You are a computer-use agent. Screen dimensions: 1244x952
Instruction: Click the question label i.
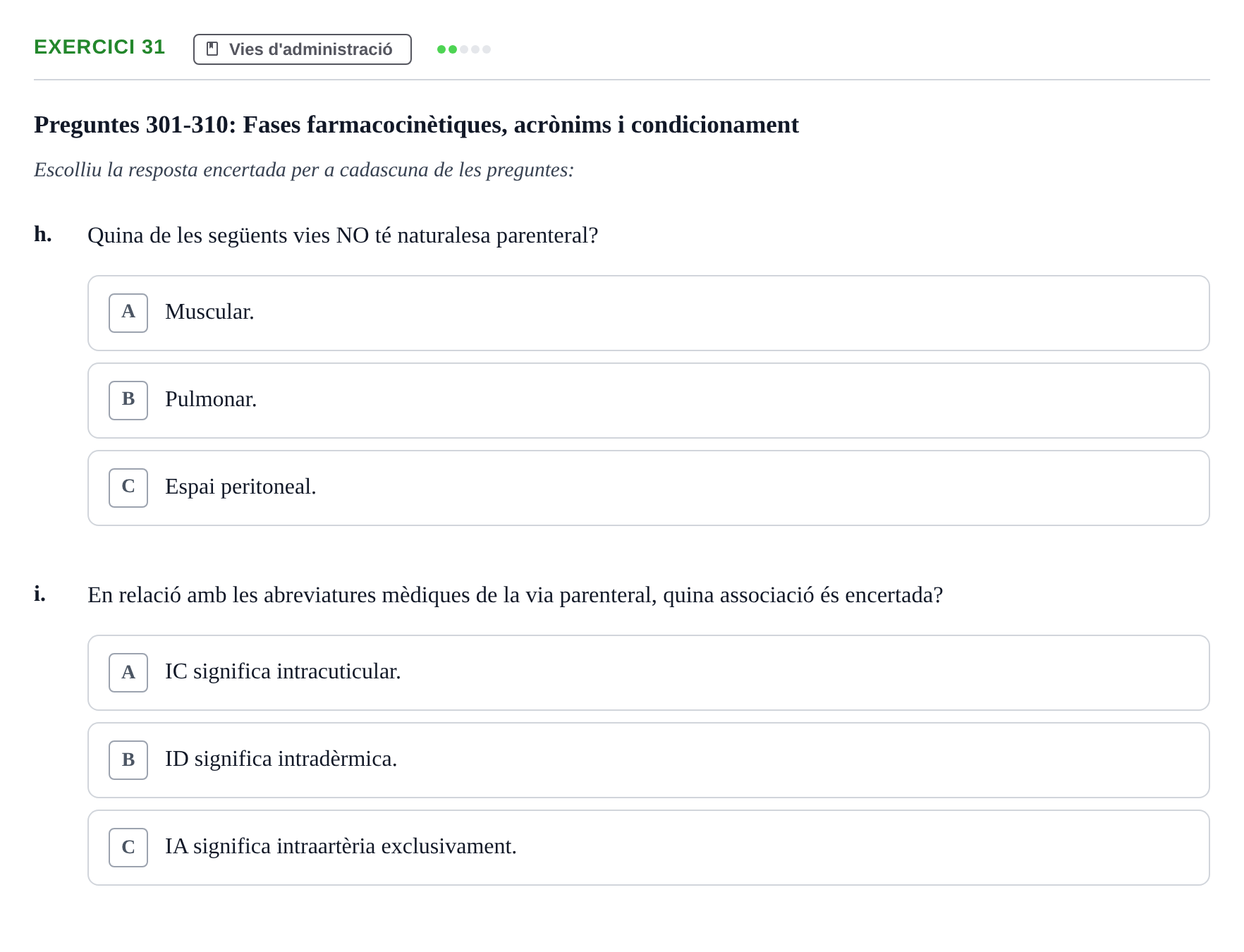coord(40,594)
